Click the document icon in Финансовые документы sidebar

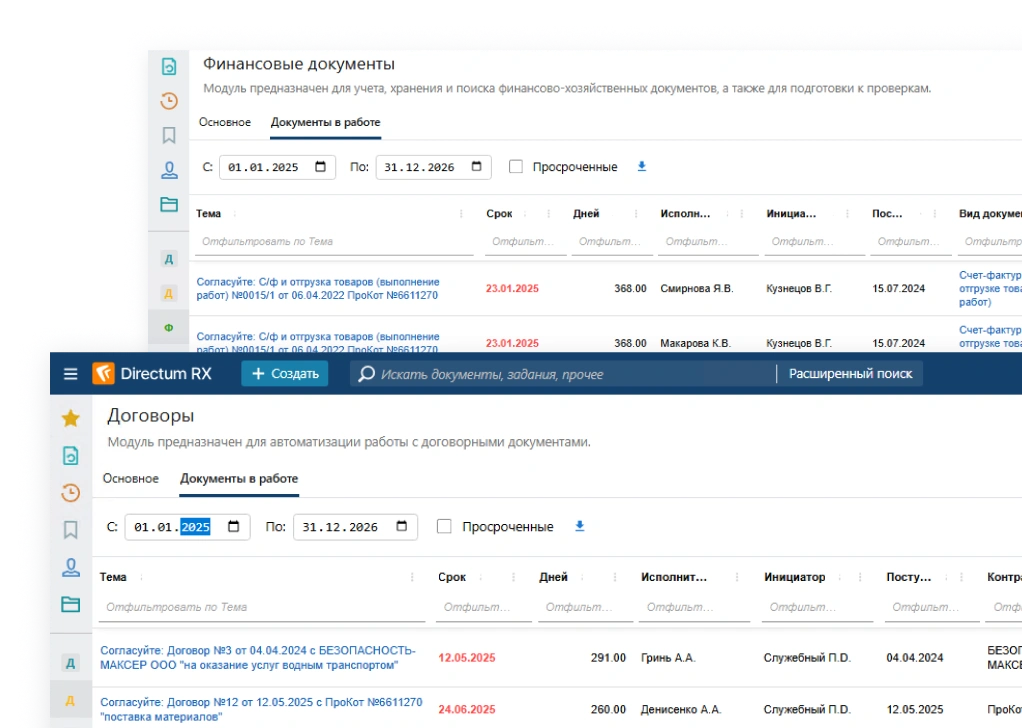(x=169, y=66)
